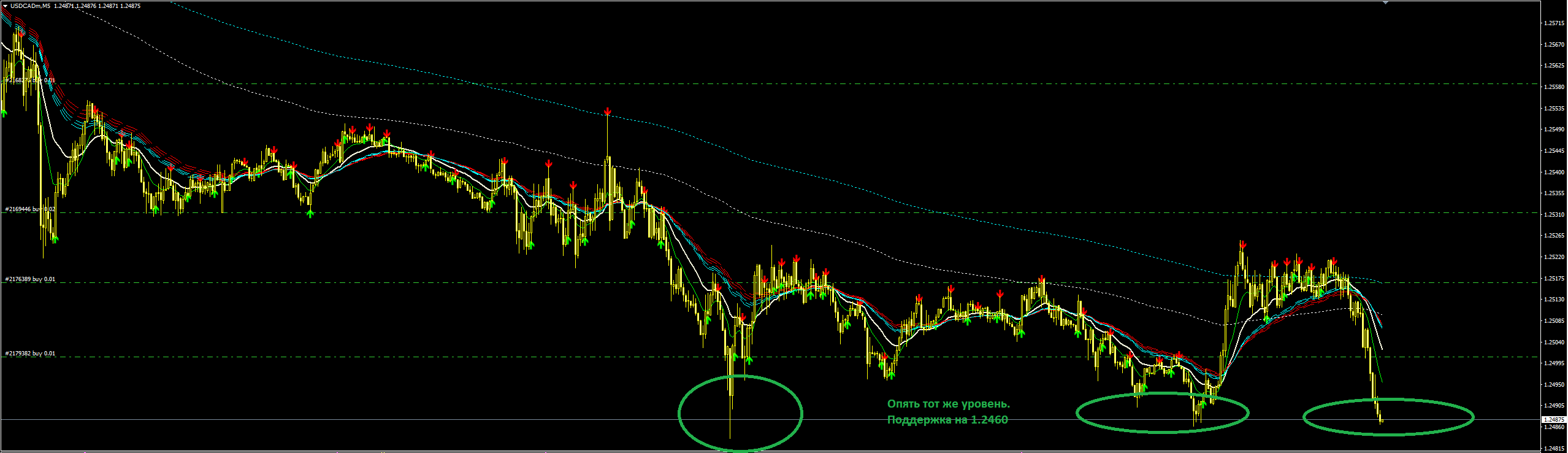Click the 1.25400 price scale label
Screen dimensions: 1568x453
coord(1553,172)
